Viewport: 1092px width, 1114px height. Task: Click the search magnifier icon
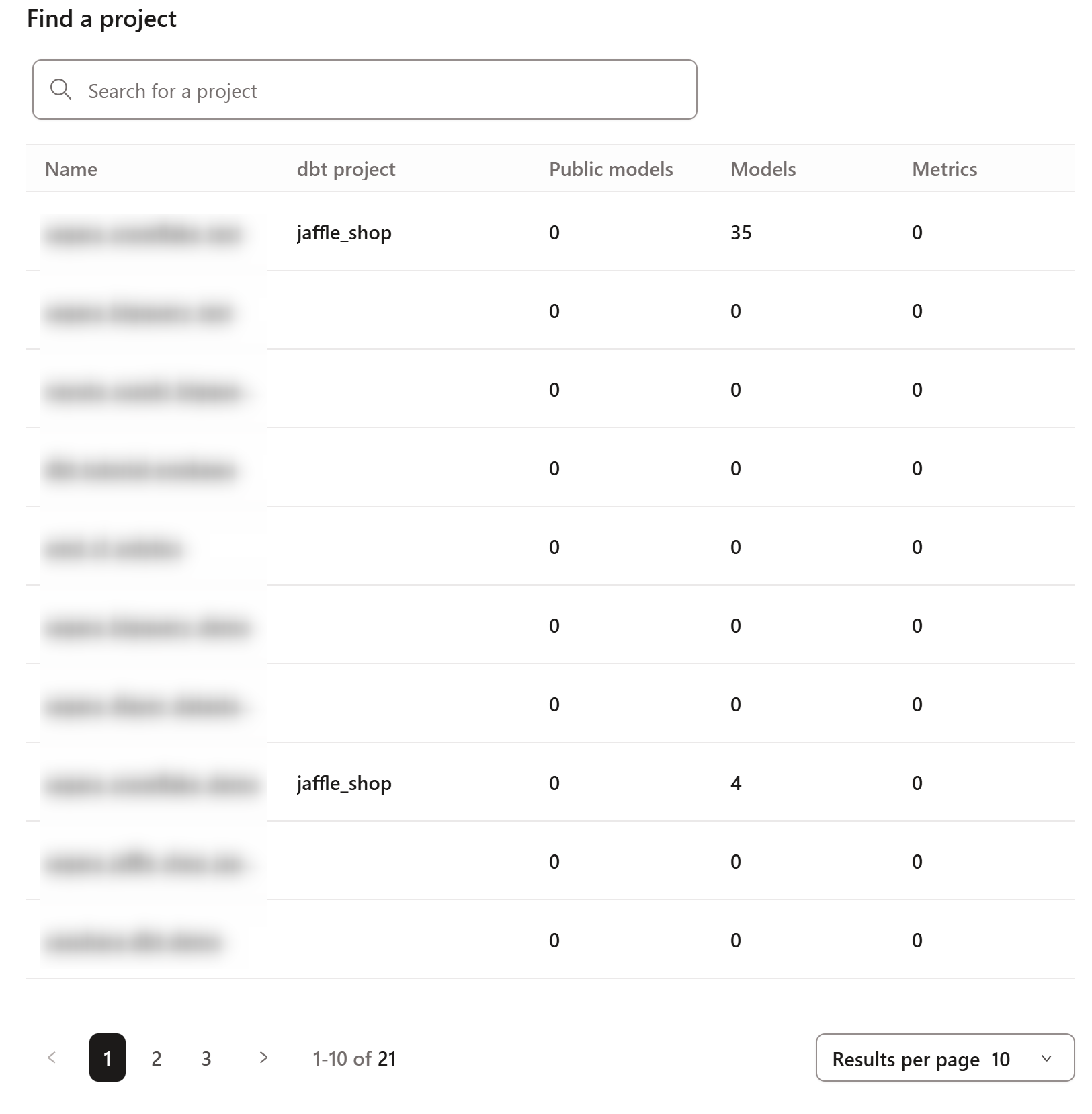(x=60, y=89)
